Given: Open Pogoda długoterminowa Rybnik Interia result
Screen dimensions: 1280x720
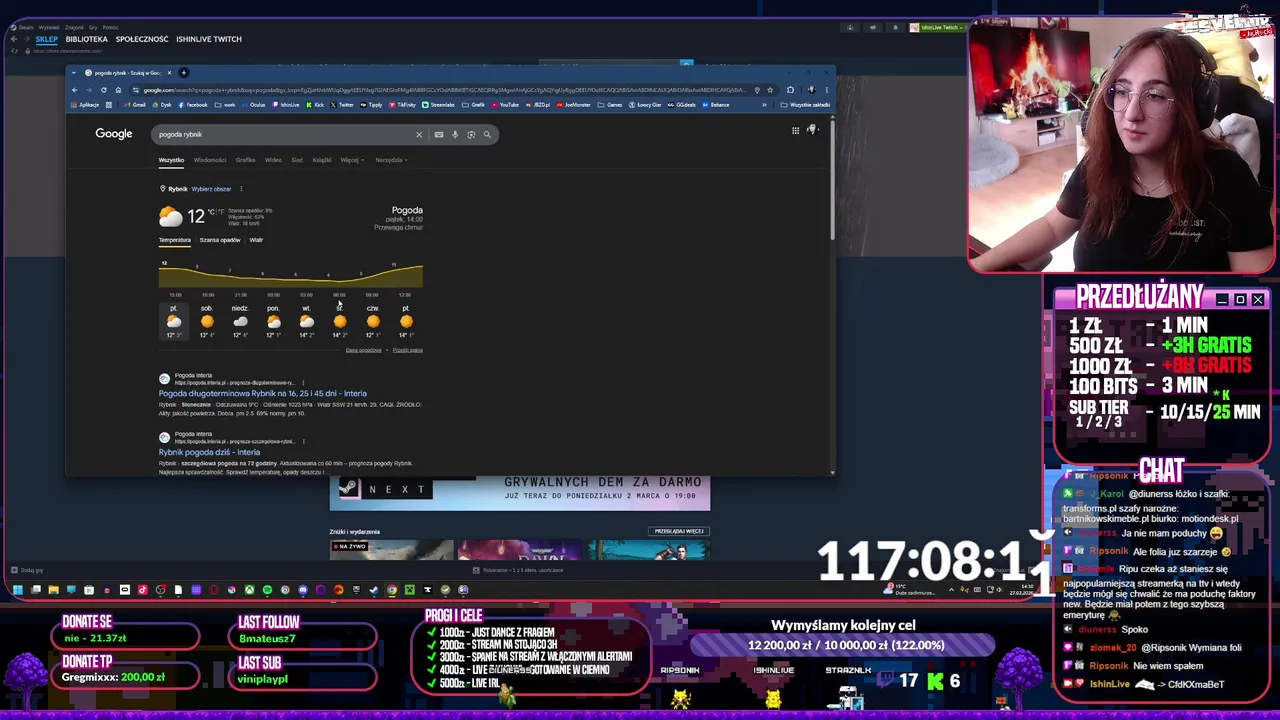Looking at the screenshot, I should click(262, 394).
